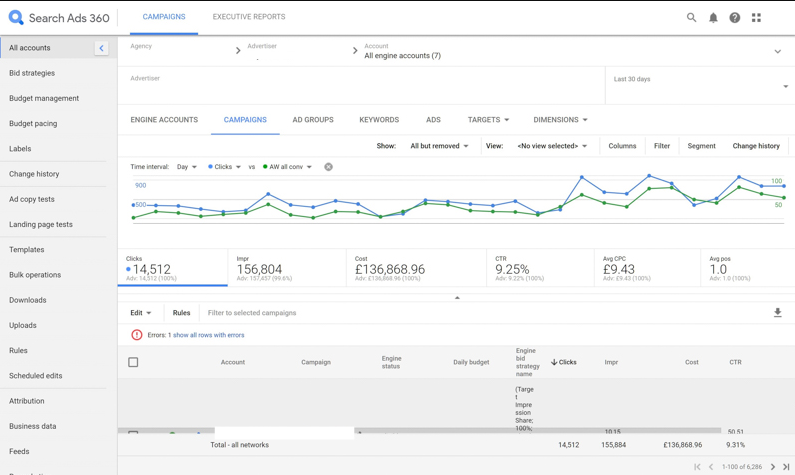Go to the previous results page

pyautogui.click(x=711, y=467)
